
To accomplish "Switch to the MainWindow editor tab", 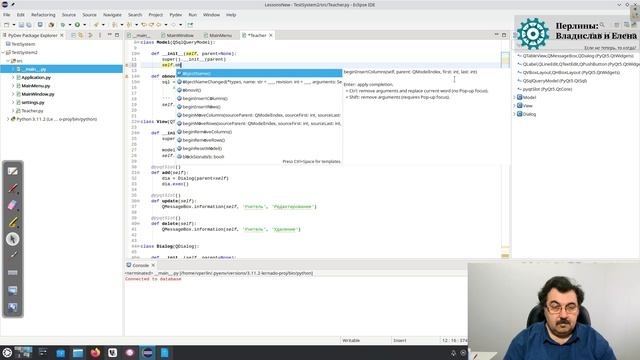I will [x=178, y=36].
